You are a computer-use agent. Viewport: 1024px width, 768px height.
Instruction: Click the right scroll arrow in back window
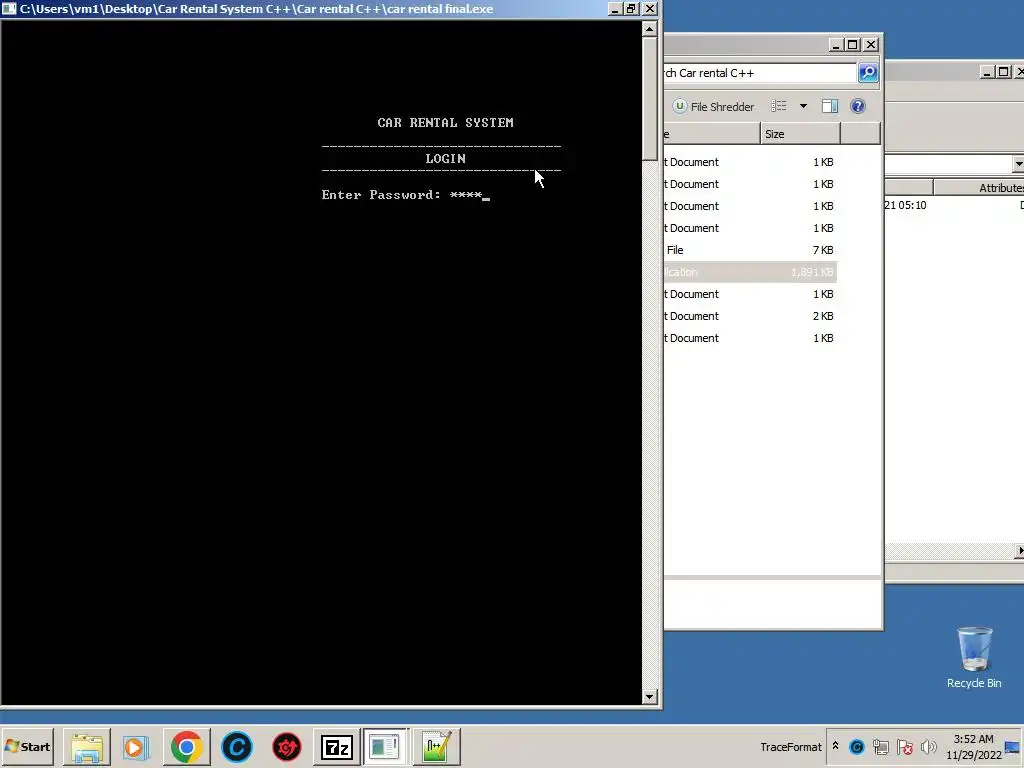pyautogui.click(x=1019, y=551)
